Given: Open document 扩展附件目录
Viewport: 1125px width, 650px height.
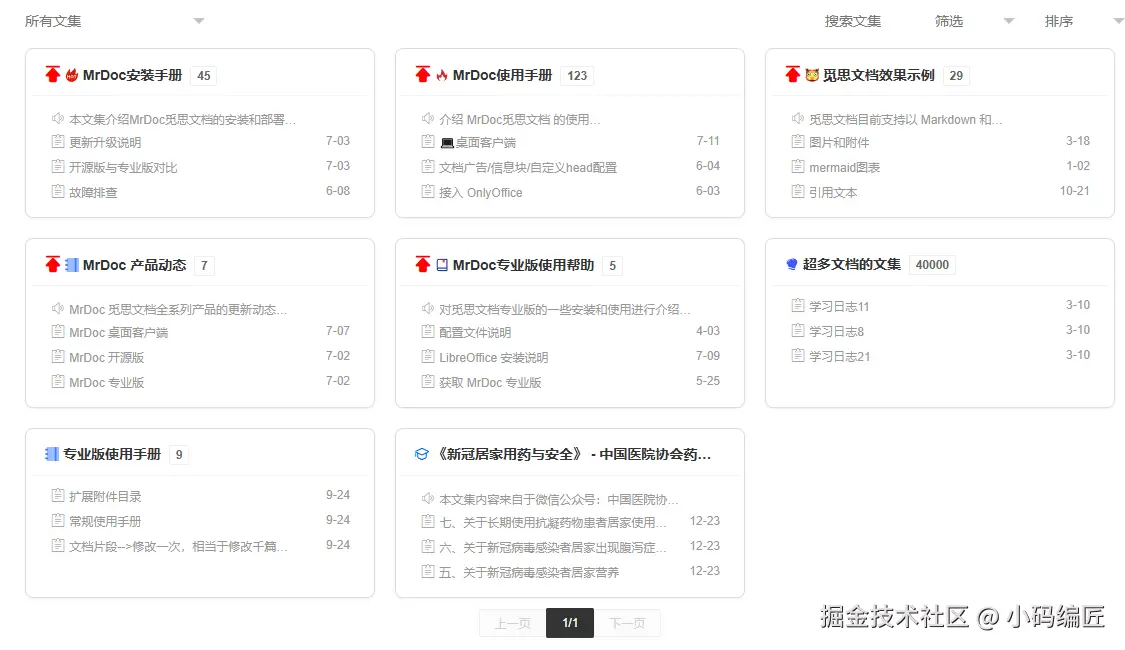Looking at the screenshot, I should (x=105, y=496).
